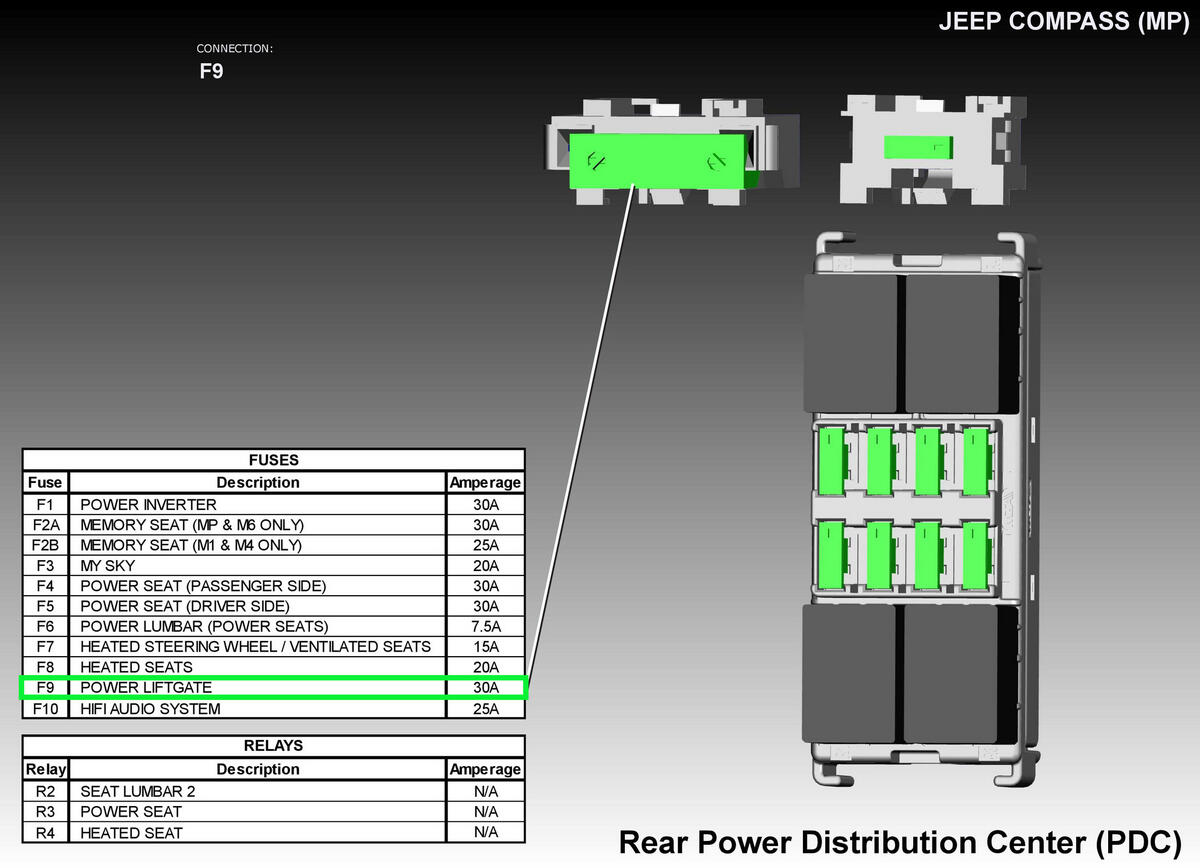Click the 'CONNECTION:' label
Viewport: 1200px width, 868px height.
235,48
